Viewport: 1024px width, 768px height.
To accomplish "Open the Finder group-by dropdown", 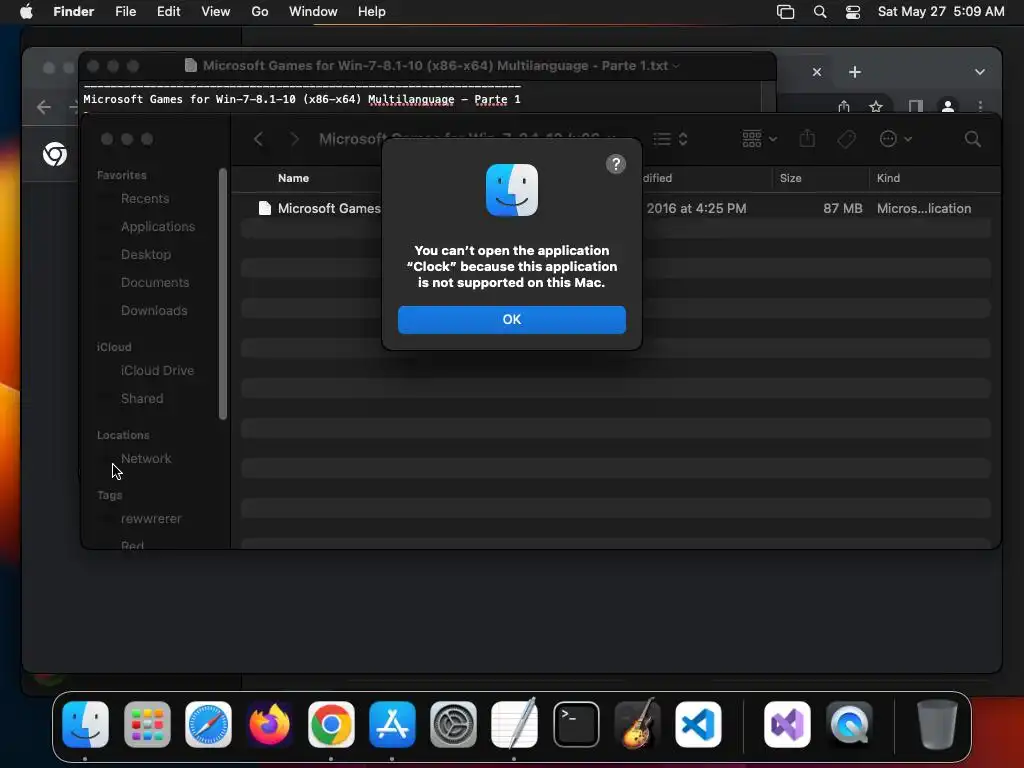I will (760, 138).
